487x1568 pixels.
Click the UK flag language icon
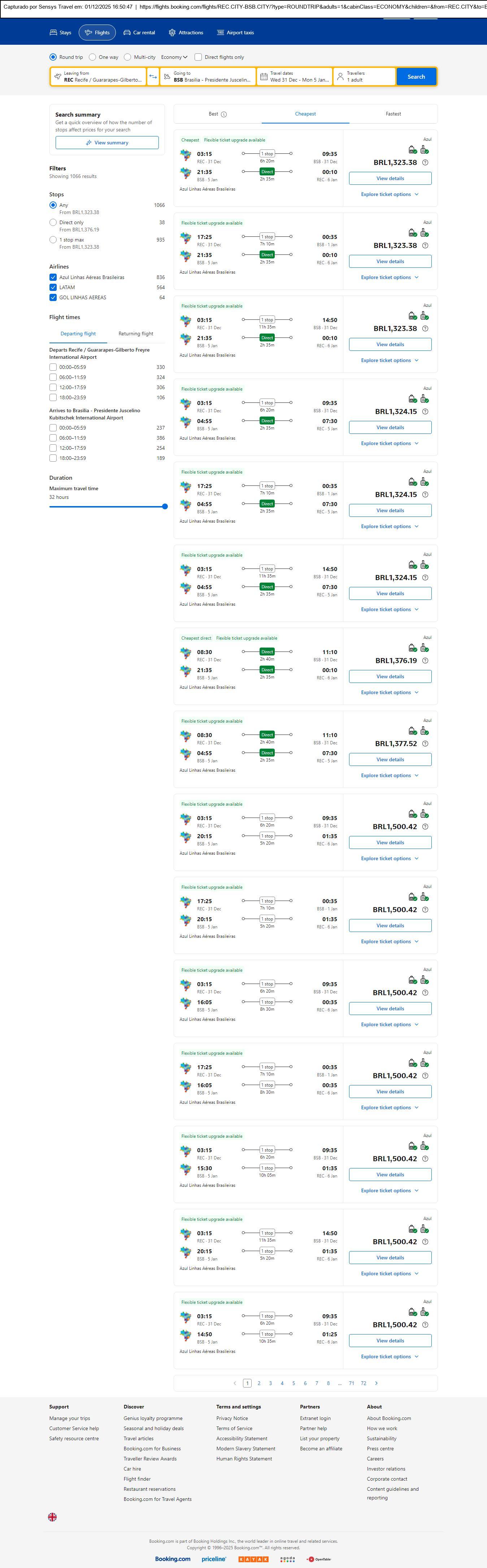click(52, 1517)
